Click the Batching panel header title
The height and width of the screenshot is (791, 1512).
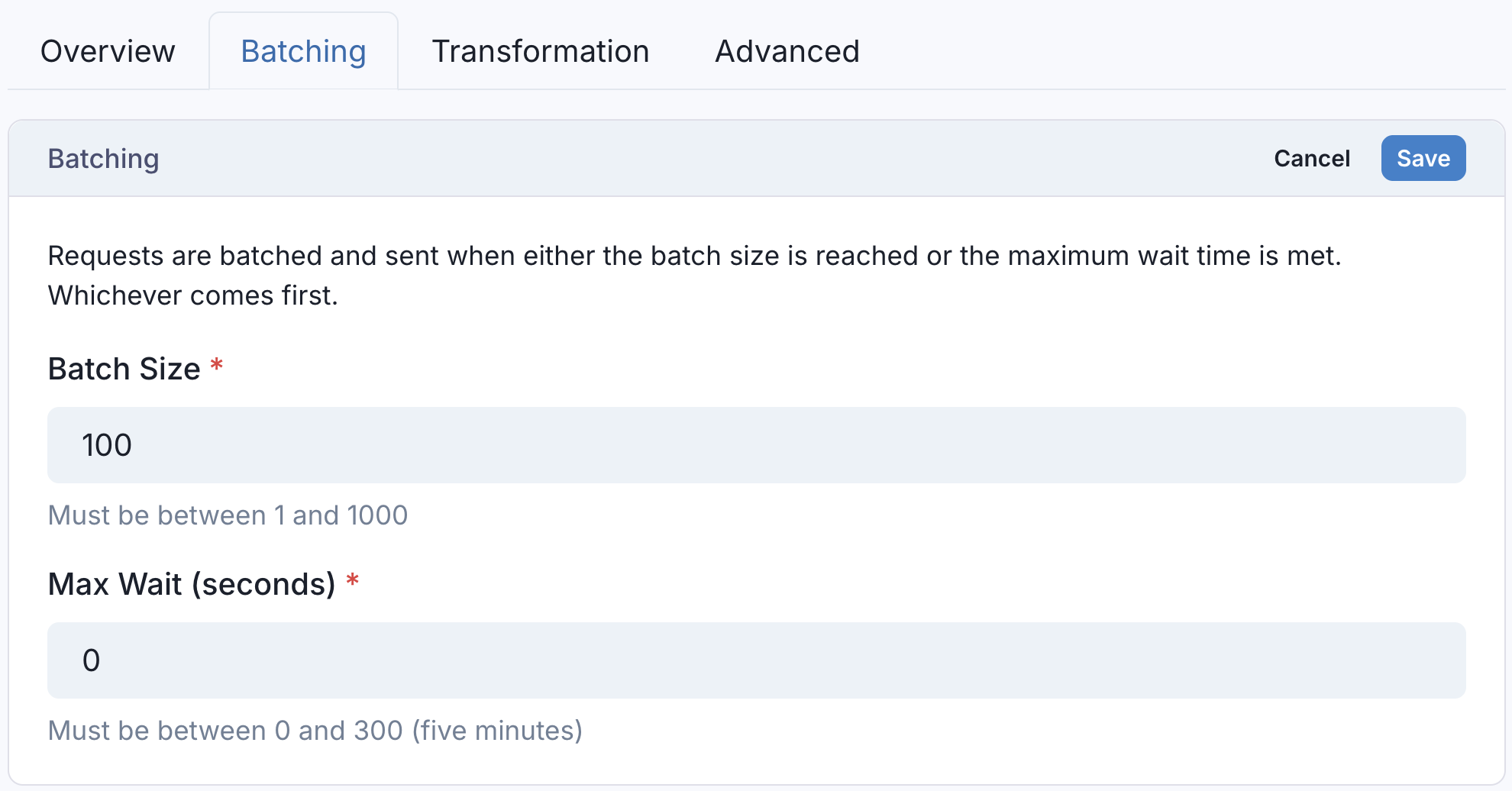103,159
